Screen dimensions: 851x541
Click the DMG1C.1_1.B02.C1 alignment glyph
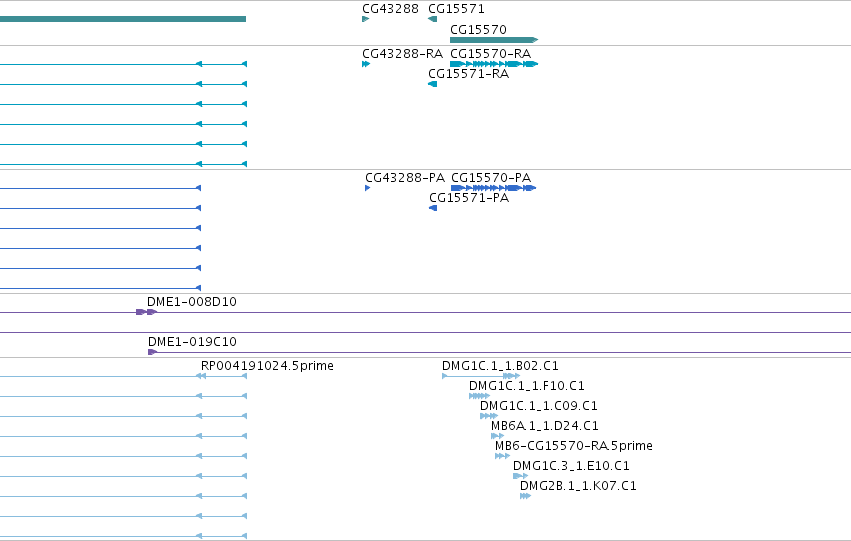pos(481,376)
